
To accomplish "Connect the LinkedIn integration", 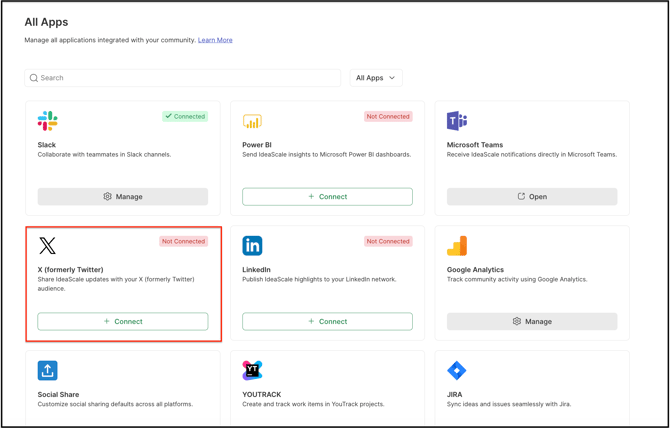I will [327, 322].
